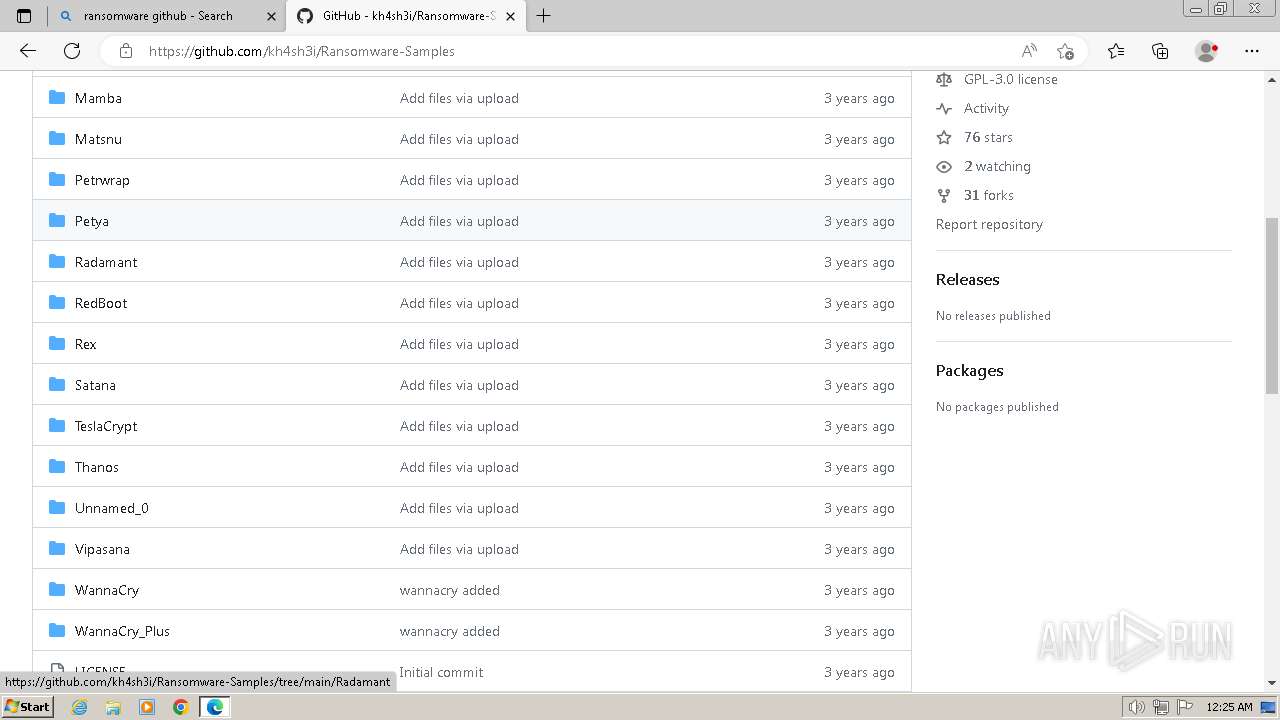View the GPL-3.0 license link
Image resolution: width=1280 pixels, height=720 pixels.
click(1010, 79)
